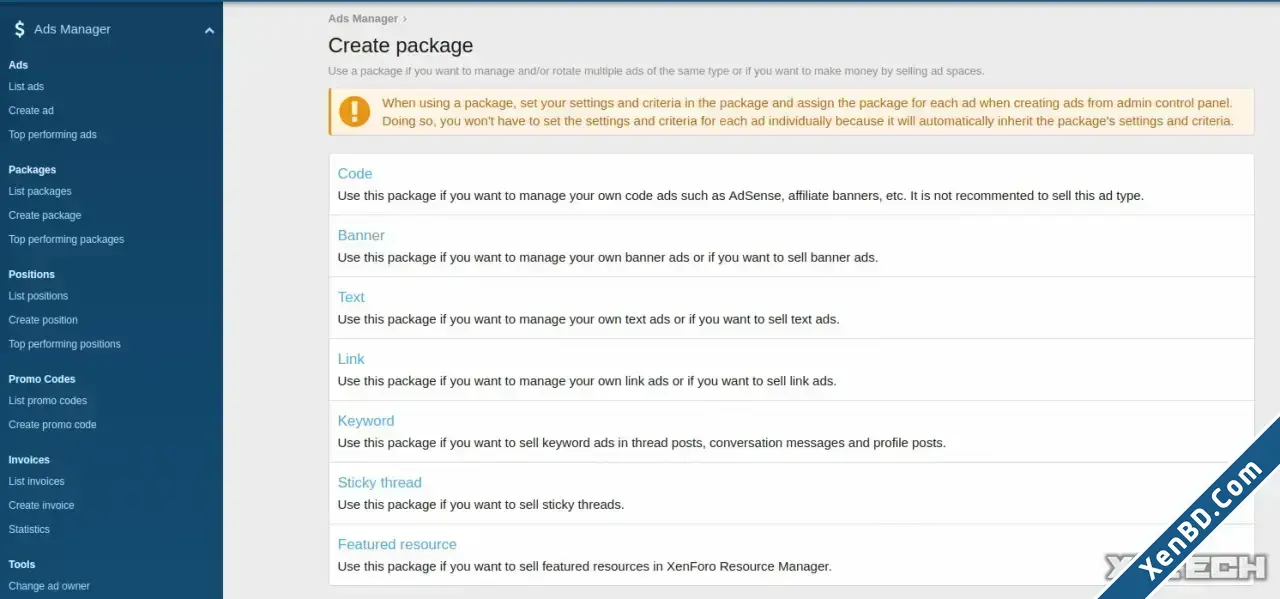Open List positions in sidebar
1280x599 pixels.
[38, 297]
